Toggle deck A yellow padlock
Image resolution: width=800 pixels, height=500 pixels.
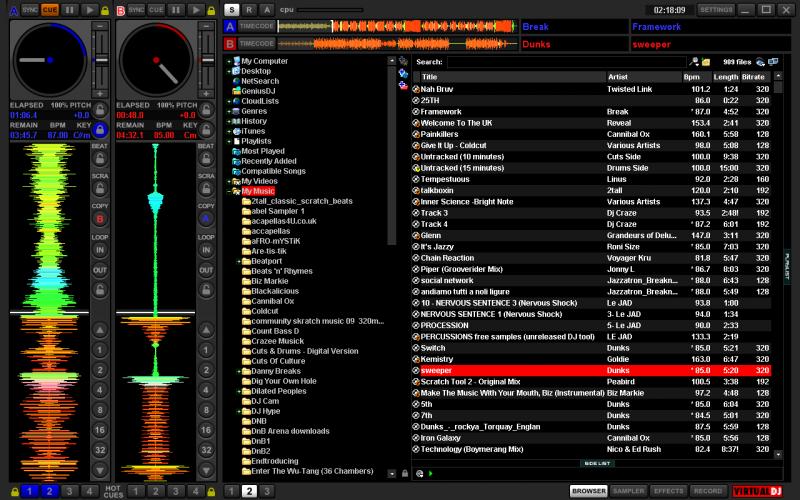105,10
